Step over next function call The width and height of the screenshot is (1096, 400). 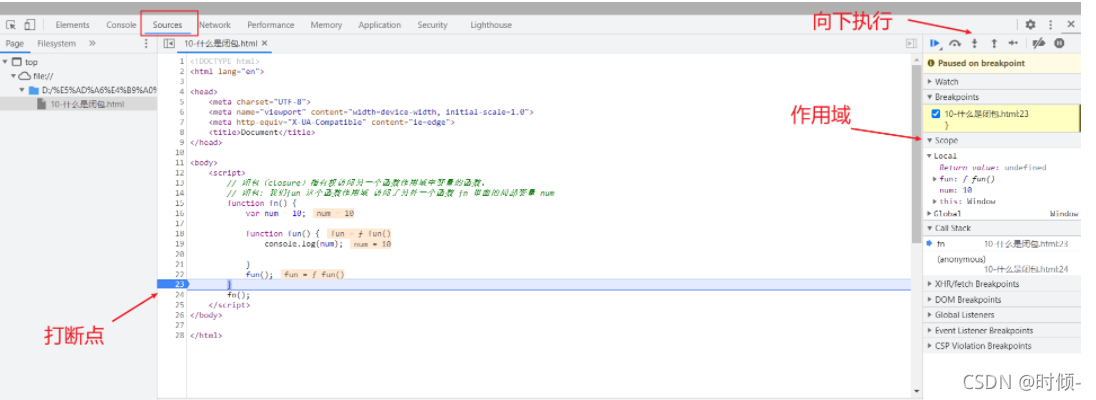pos(955,43)
